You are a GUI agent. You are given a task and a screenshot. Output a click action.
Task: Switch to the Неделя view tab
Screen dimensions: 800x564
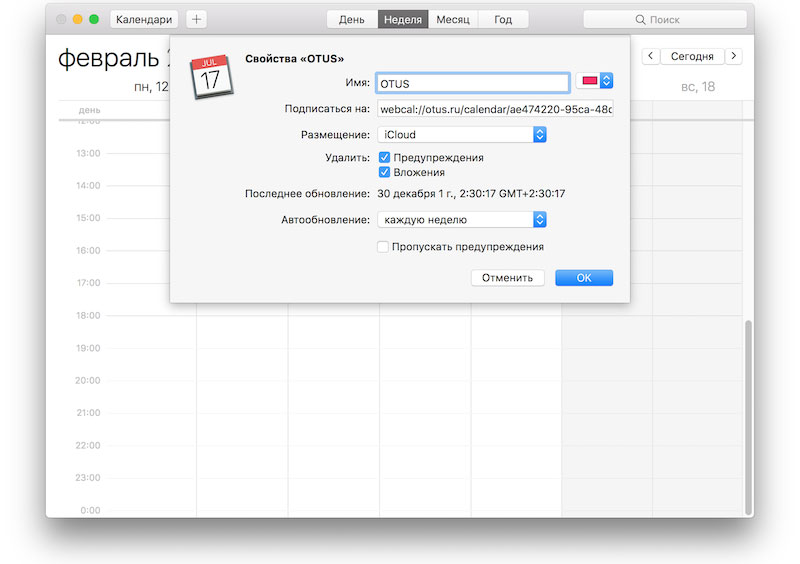coord(403,19)
